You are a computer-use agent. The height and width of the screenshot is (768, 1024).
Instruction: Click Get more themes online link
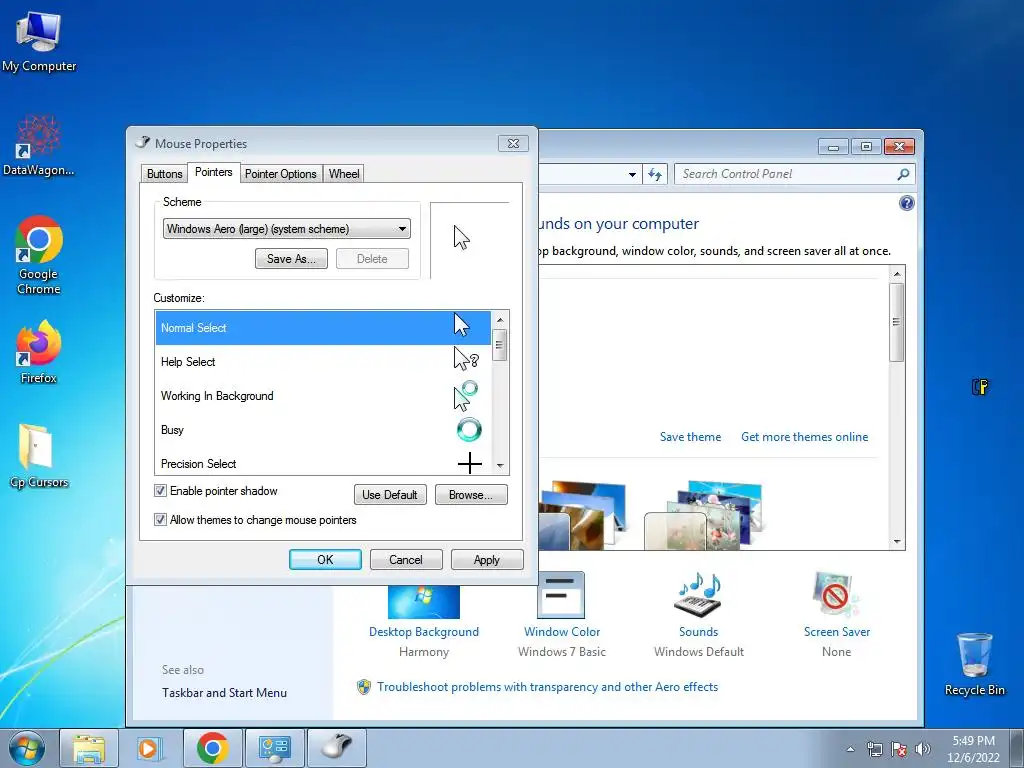[x=805, y=437]
